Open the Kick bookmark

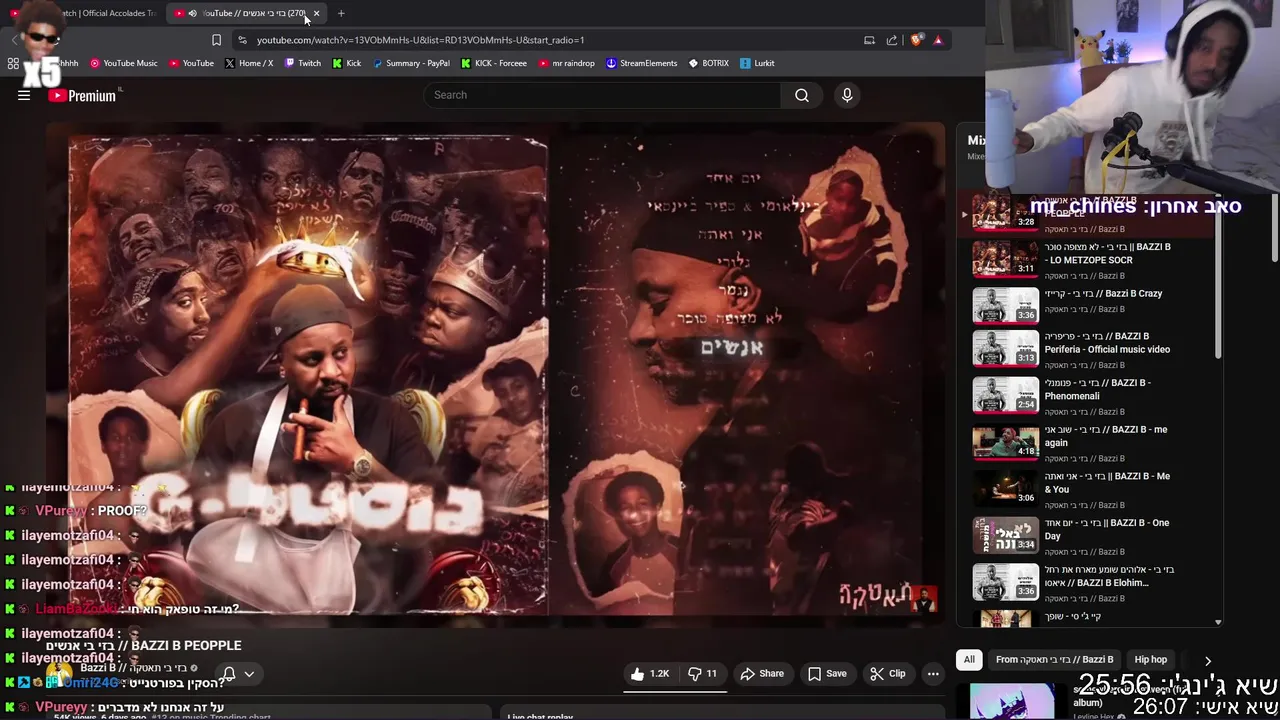(x=347, y=63)
